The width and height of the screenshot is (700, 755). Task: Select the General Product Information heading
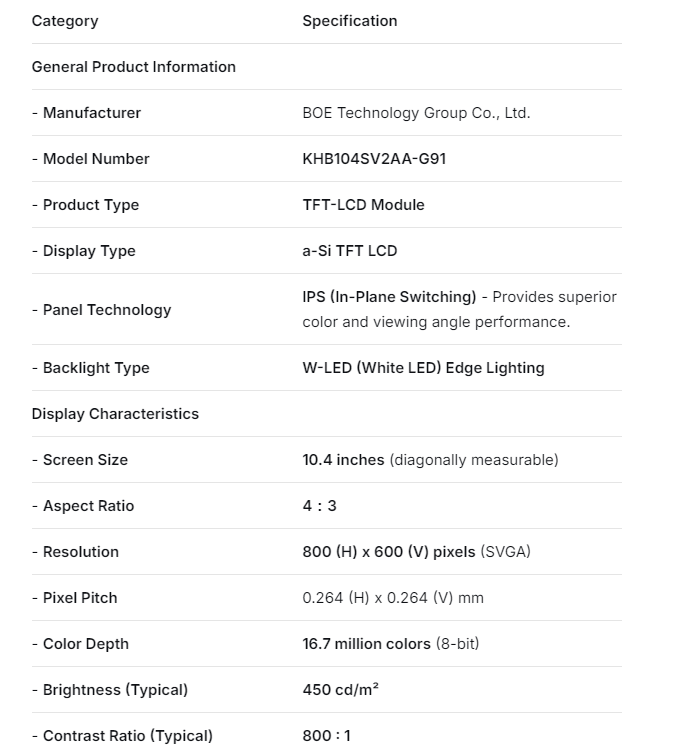(134, 67)
